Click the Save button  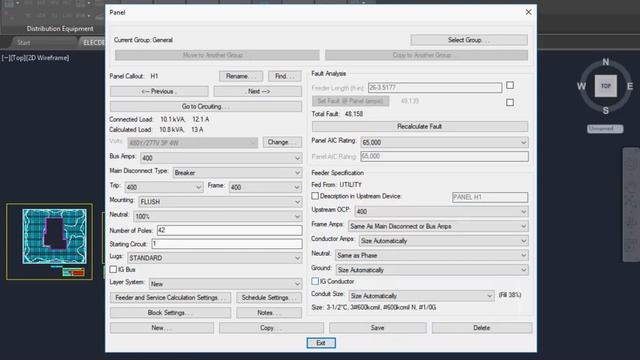378,328
